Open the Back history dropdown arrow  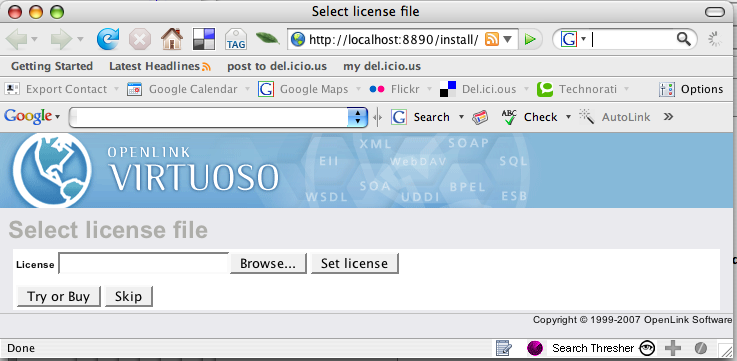click(35, 39)
